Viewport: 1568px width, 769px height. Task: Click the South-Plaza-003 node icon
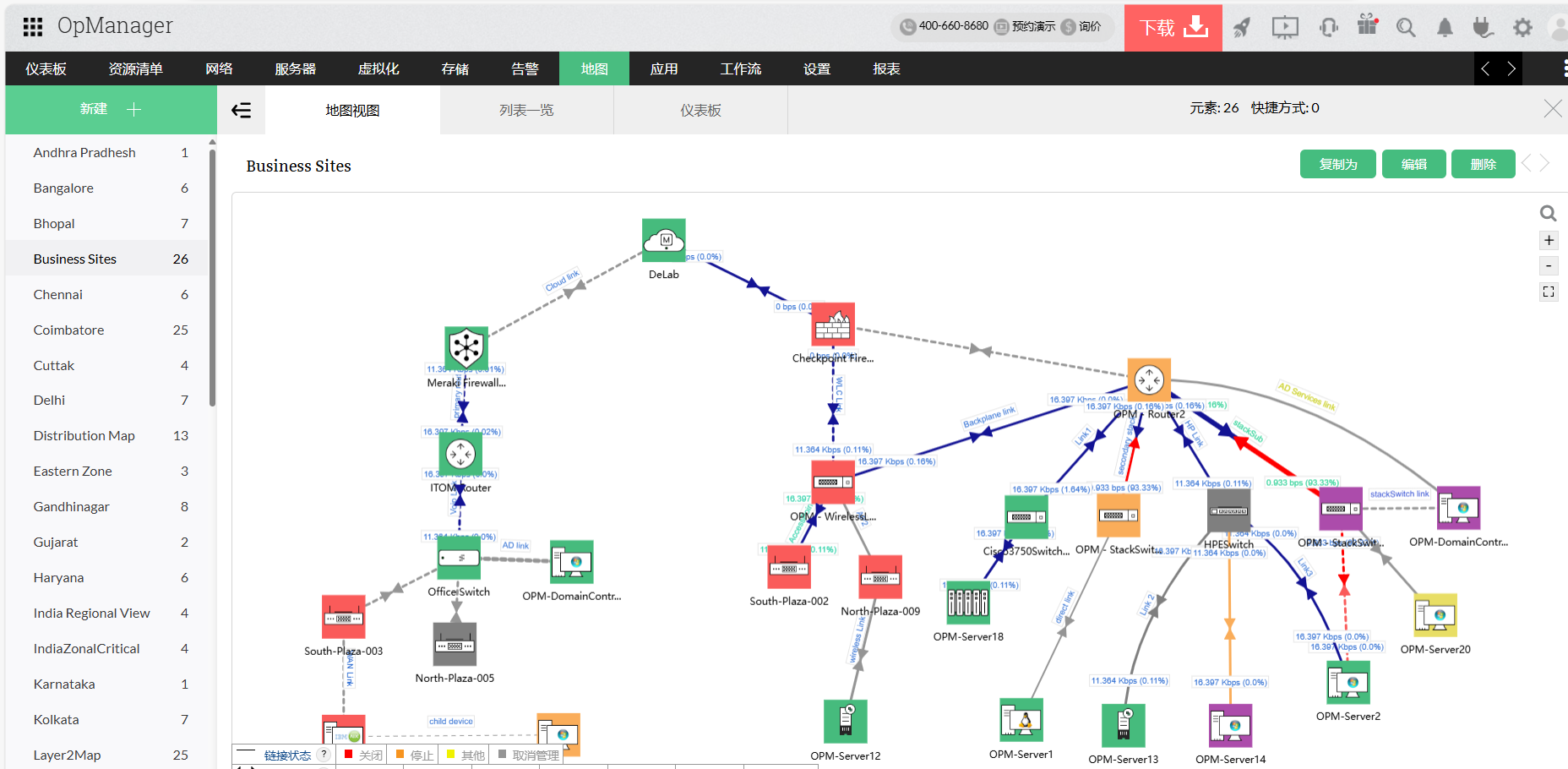click(344, 617)
